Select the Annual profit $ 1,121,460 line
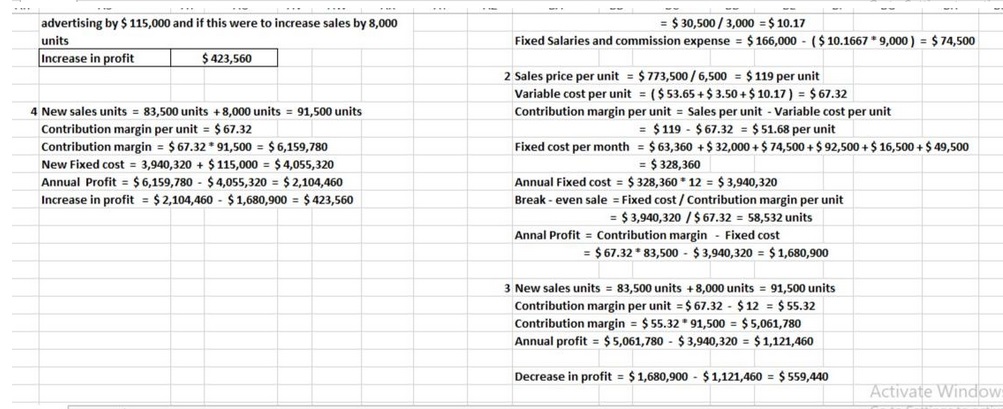The width and height of the screenshot is (1003, 409). coord(663,341)
